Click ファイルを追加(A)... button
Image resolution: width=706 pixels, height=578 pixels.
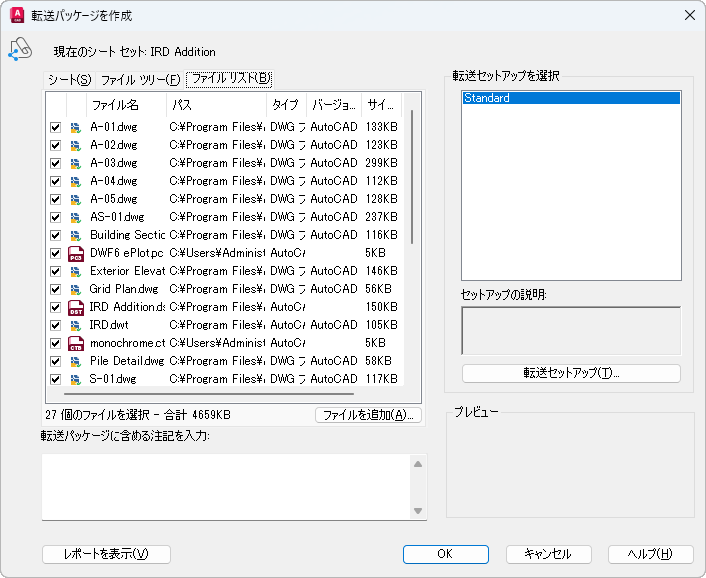coord(368,415)
